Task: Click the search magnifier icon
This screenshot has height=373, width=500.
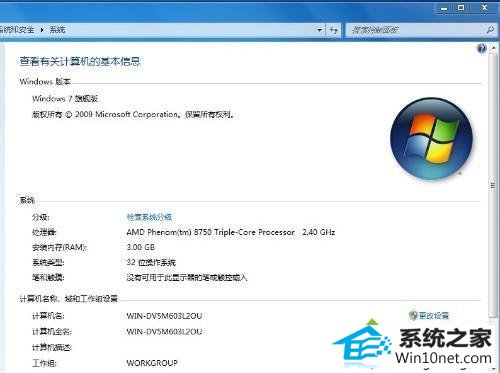Action: (x=490, y=30)
